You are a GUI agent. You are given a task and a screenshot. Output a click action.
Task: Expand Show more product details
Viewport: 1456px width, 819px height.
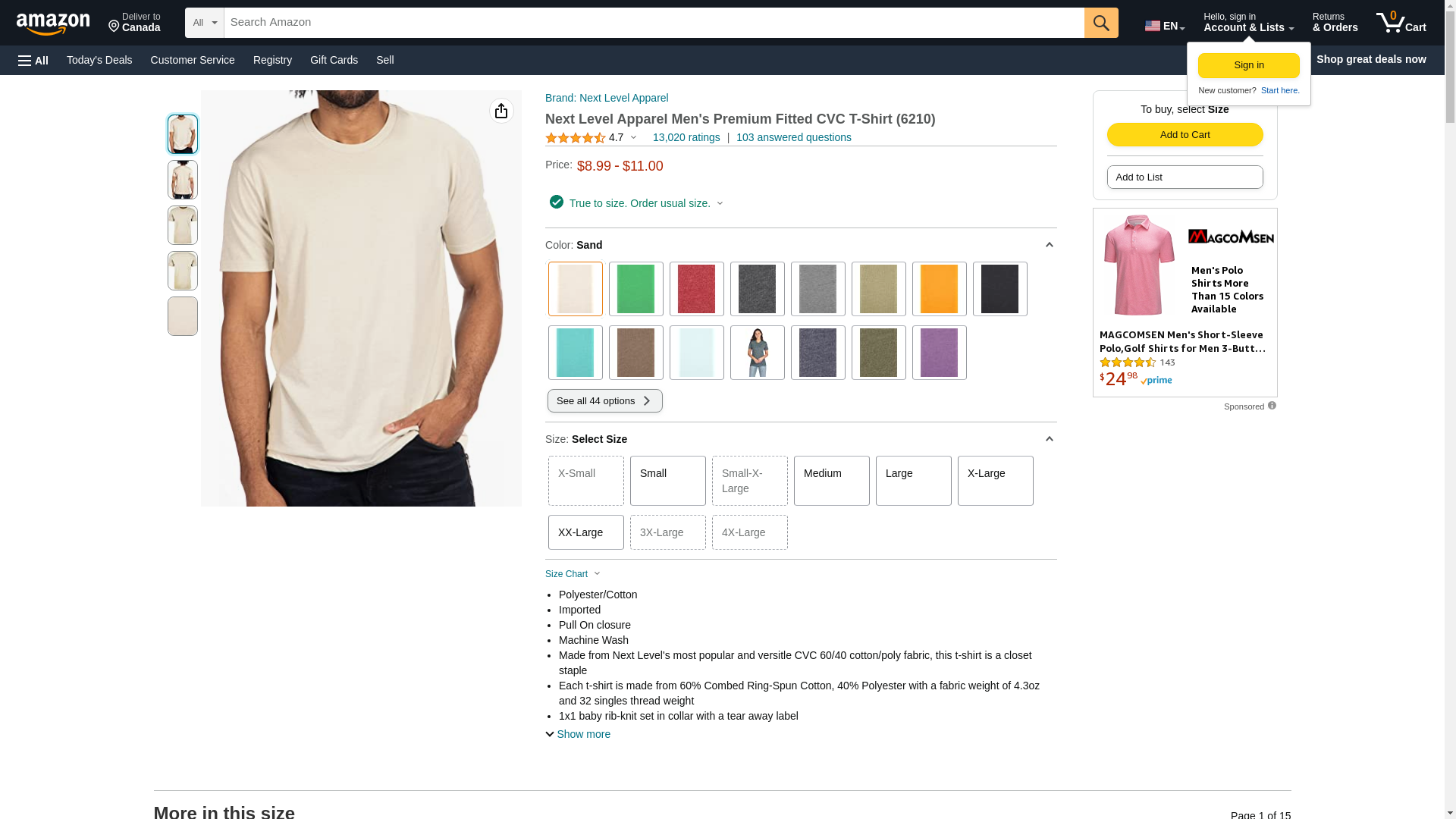(578, 734)
